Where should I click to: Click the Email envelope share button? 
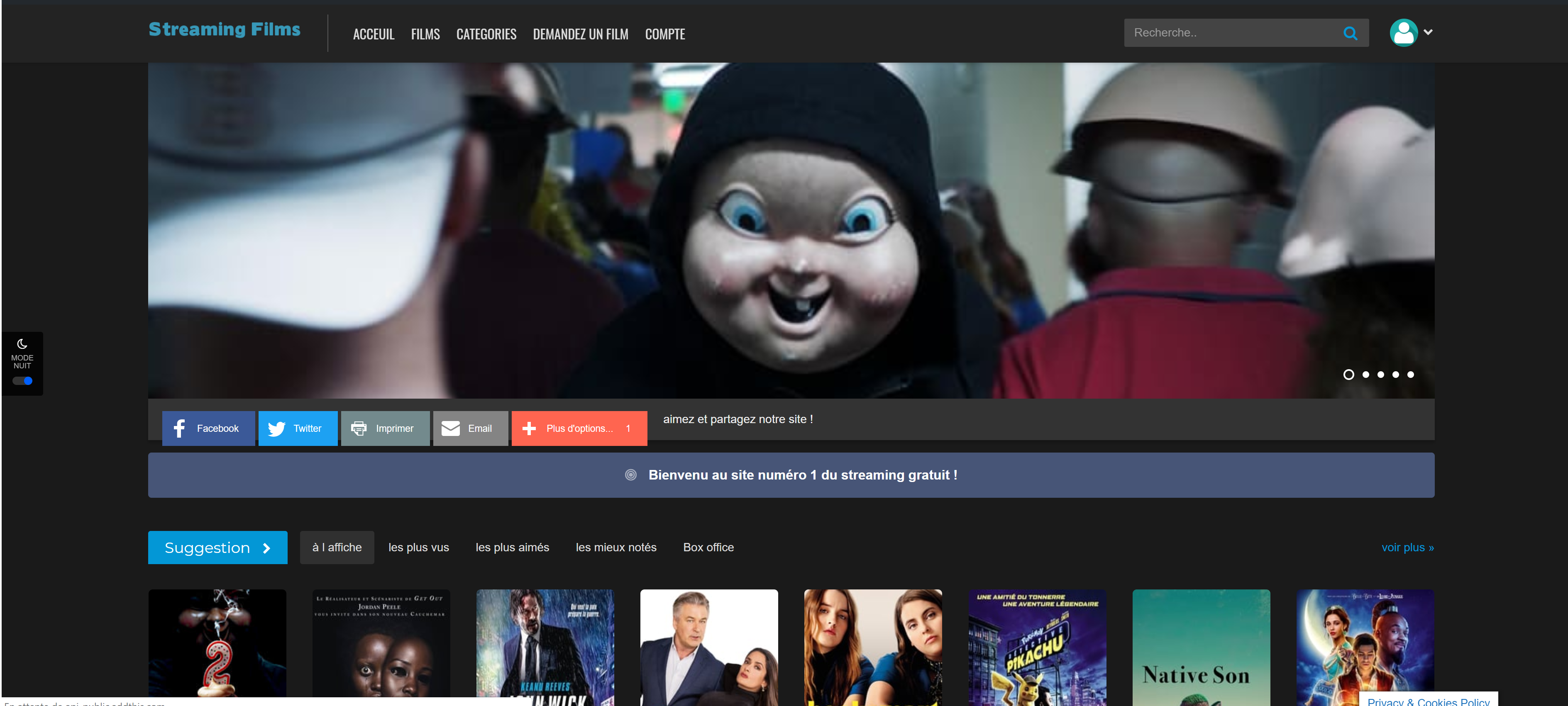coord(470,428)
